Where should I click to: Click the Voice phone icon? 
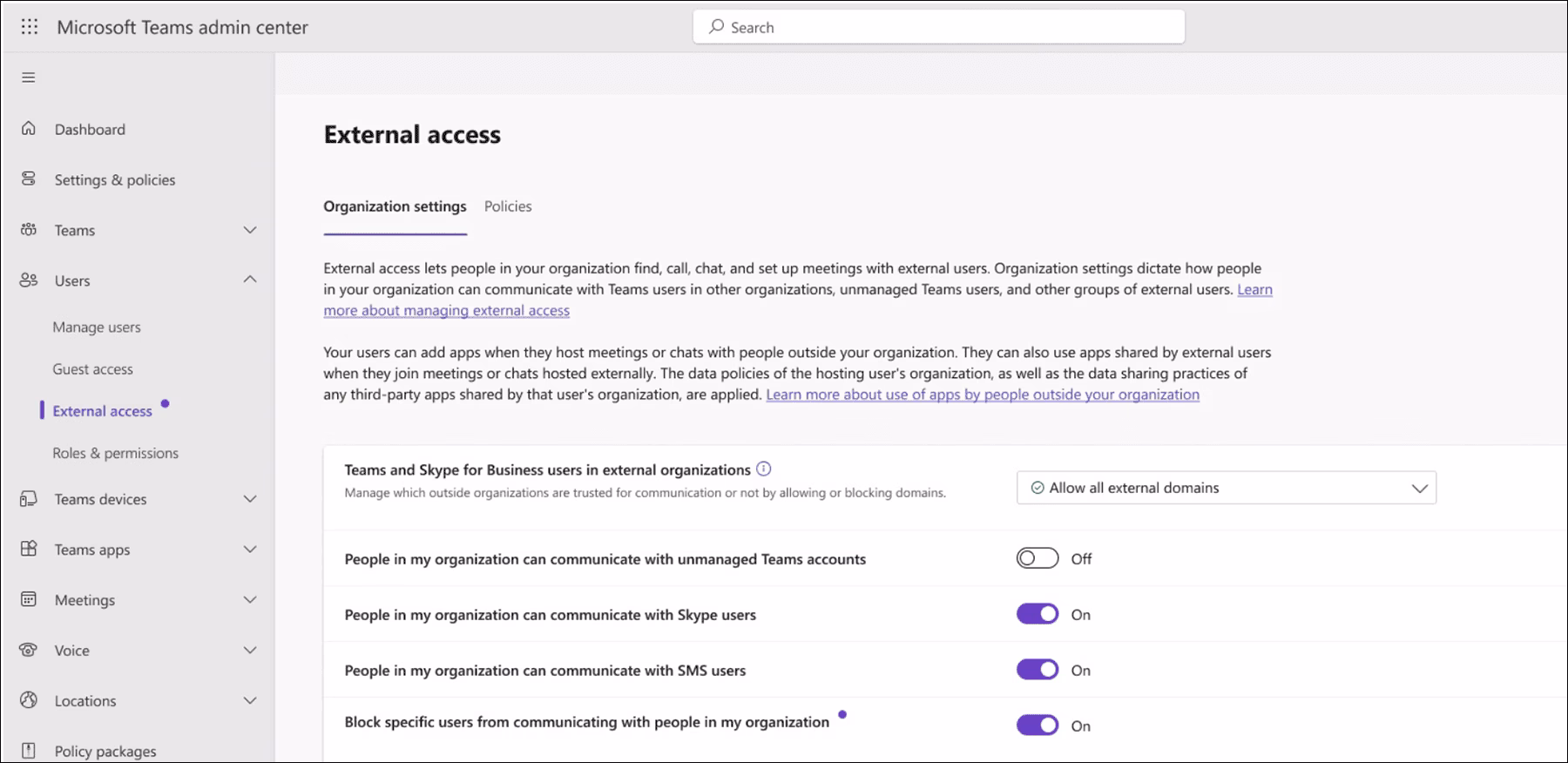point(29,651)
